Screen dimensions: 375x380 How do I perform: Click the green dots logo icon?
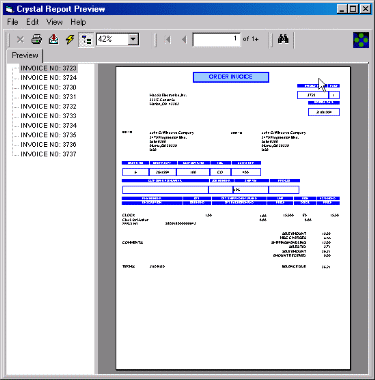(x=361, y=40)
